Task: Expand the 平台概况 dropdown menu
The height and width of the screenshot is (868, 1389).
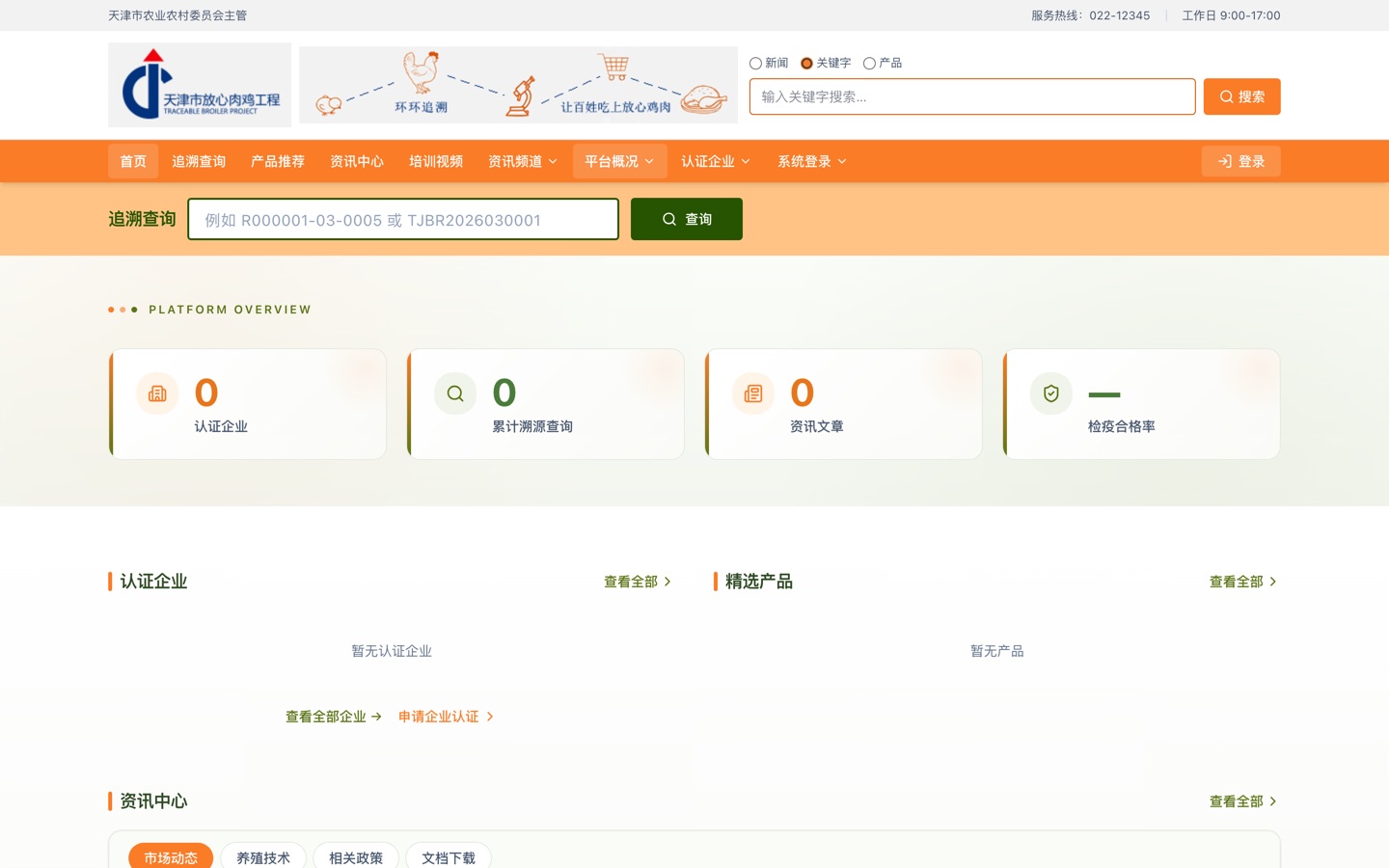Action: [x=619, y=161]
